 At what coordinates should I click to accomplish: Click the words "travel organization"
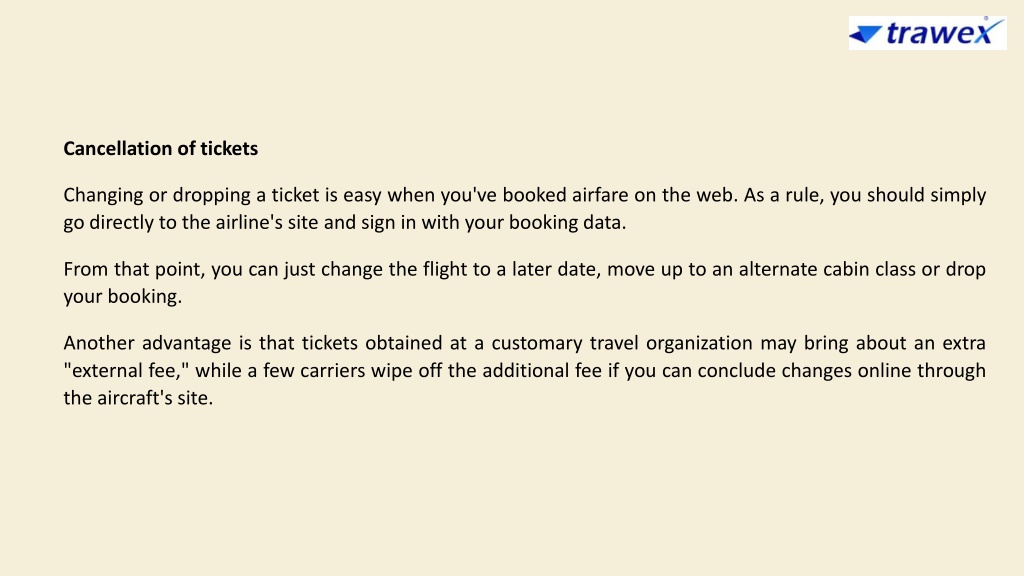coord(671,343)
